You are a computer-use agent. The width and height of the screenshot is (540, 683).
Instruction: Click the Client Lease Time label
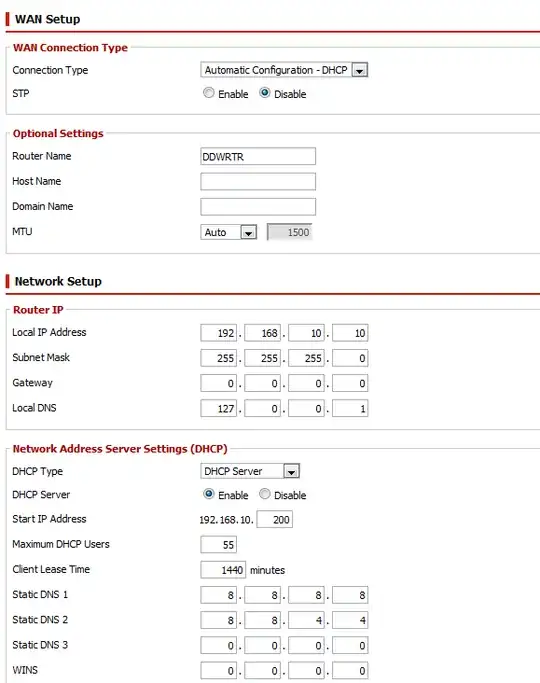click(51, 569)
